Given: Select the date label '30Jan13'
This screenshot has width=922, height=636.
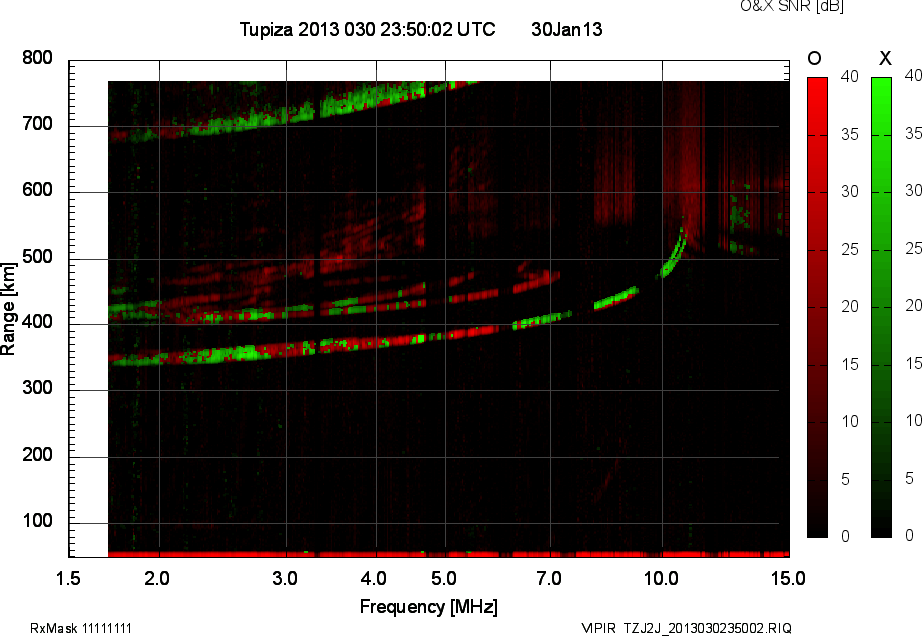Looking at the screenshot, I should pyautogui.click(x=566, y=29).
